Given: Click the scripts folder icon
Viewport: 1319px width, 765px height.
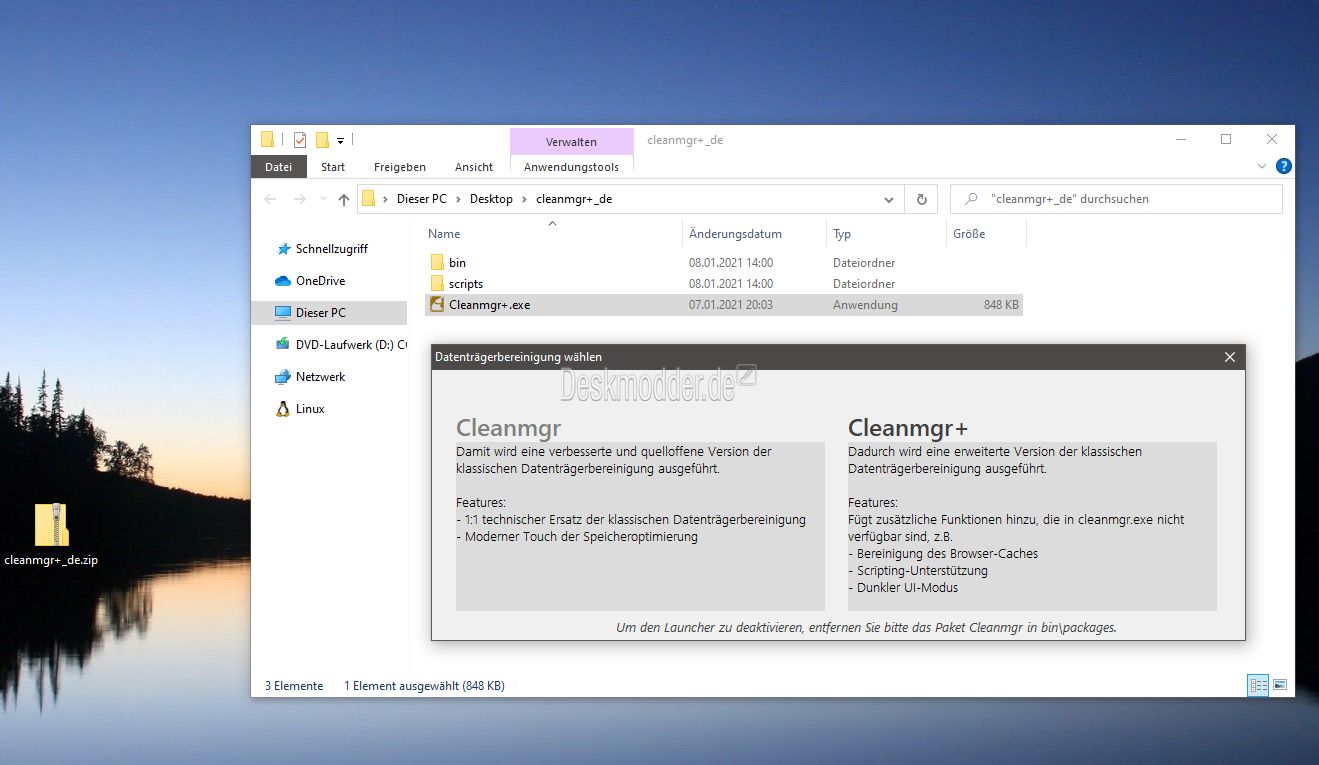Looking at the screenshot, I should point(436,284).
